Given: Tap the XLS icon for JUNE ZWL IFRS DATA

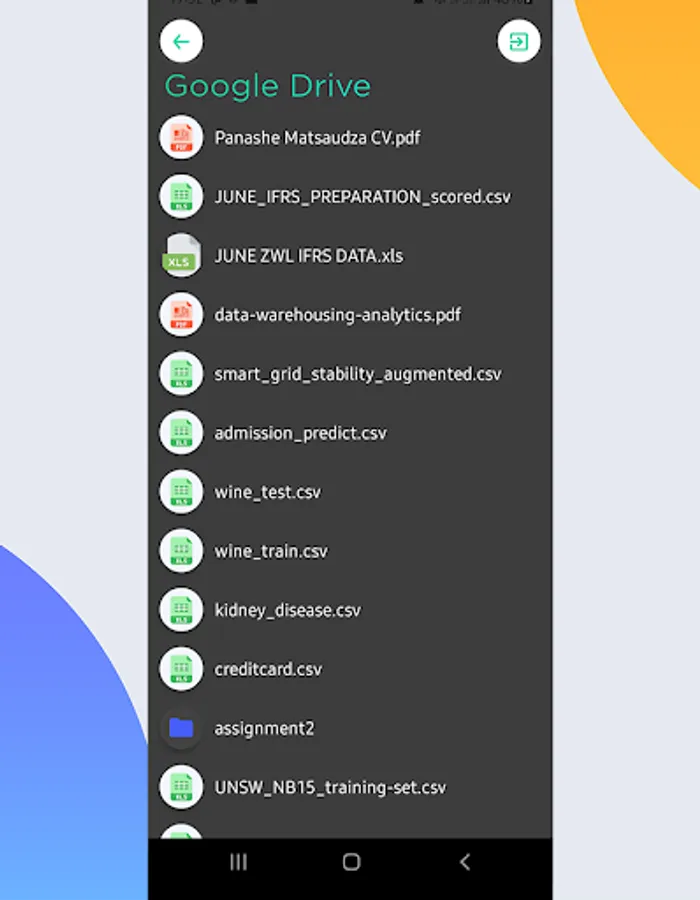Looking at the screenshot, I should pos(181,255).
